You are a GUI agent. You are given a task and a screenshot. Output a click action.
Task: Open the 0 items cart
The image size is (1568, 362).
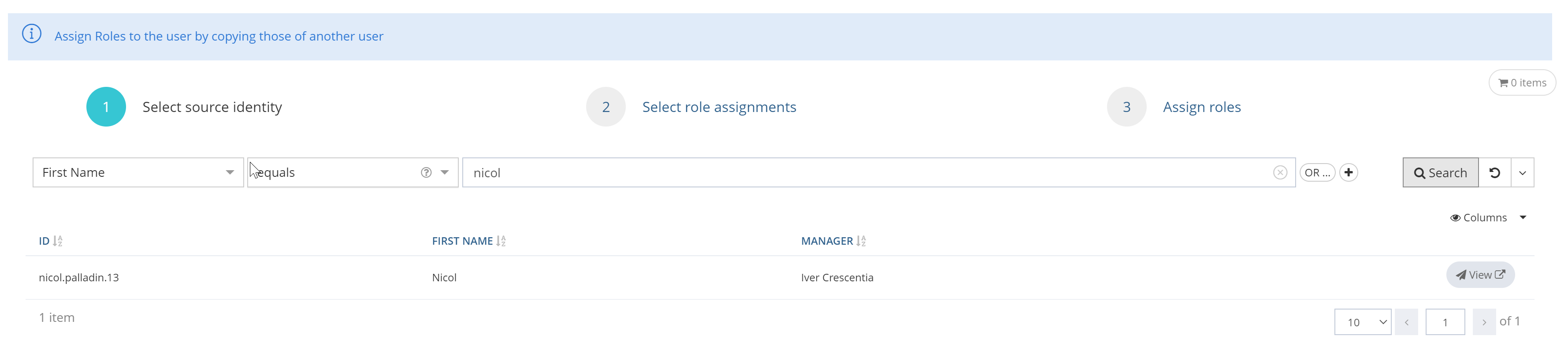[x=1522, y=83]
